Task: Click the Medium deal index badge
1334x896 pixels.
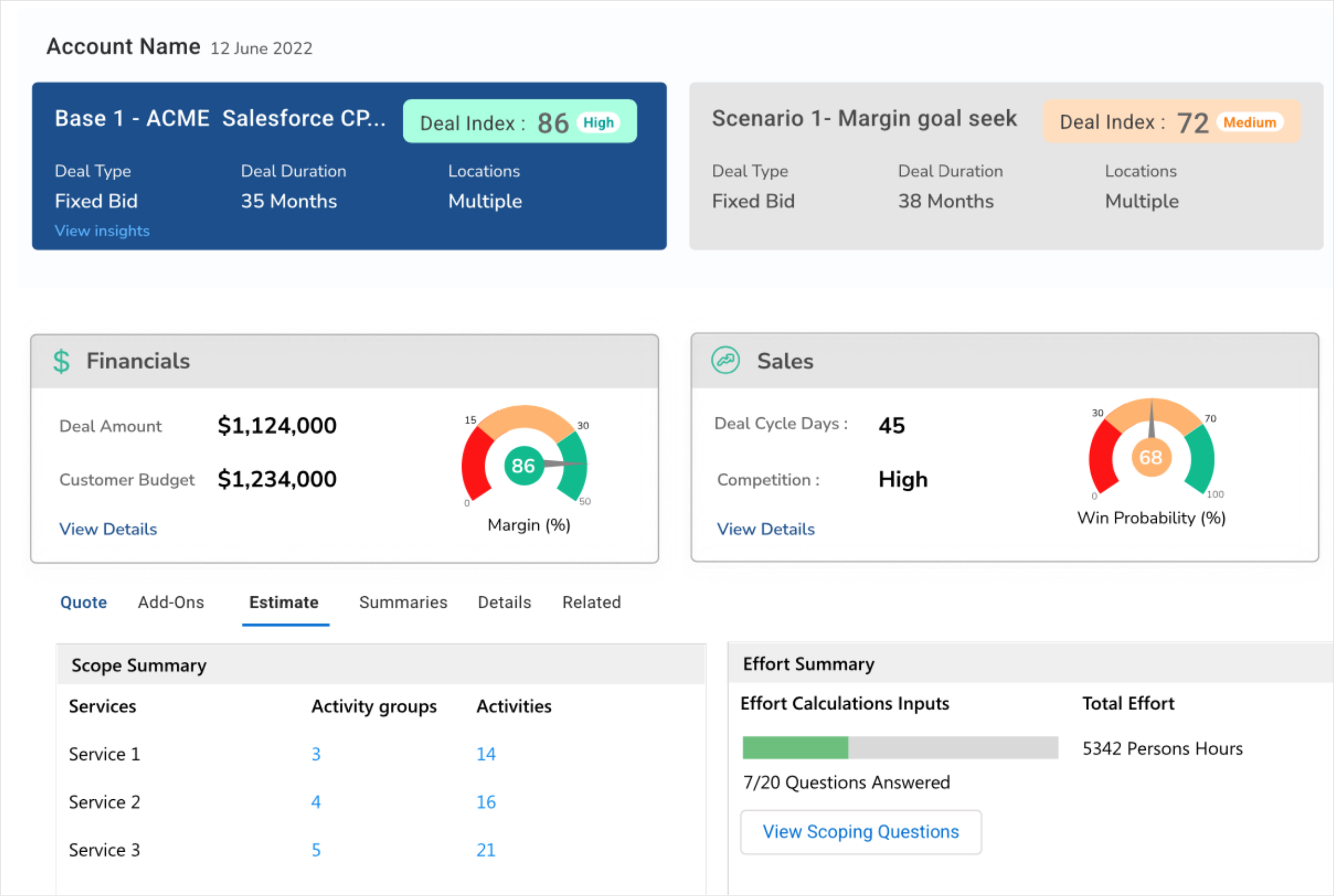Action: tap(1249, 123)
